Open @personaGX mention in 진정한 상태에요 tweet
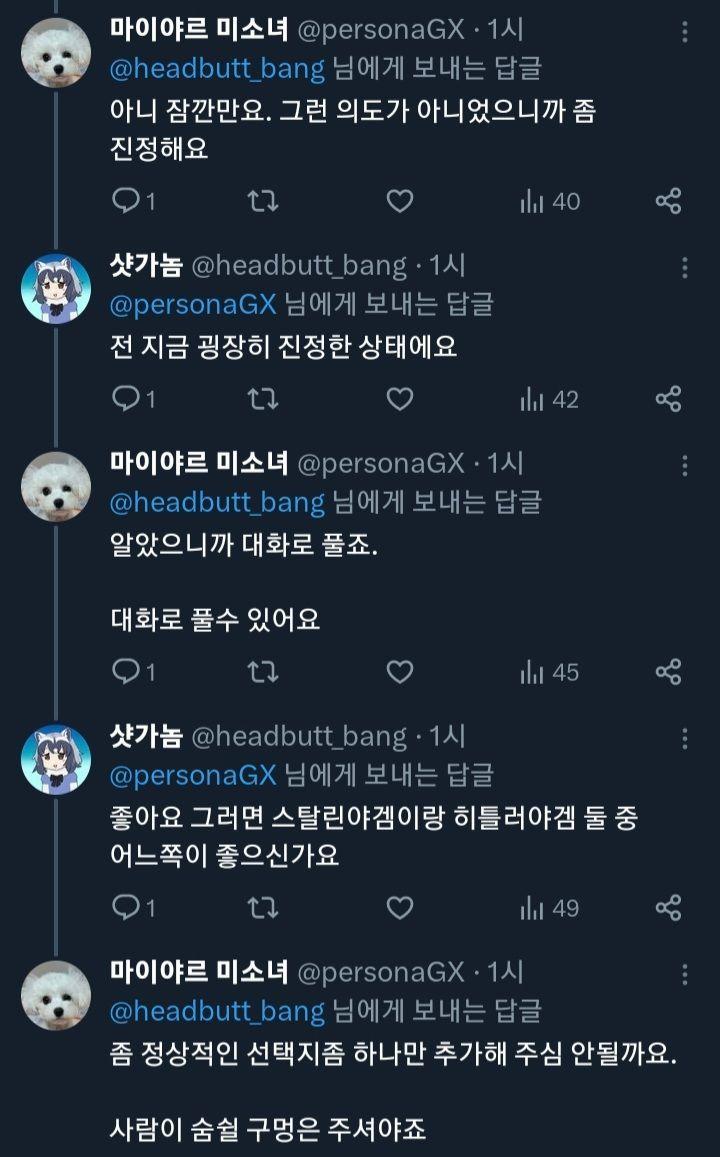 [193, 302]
